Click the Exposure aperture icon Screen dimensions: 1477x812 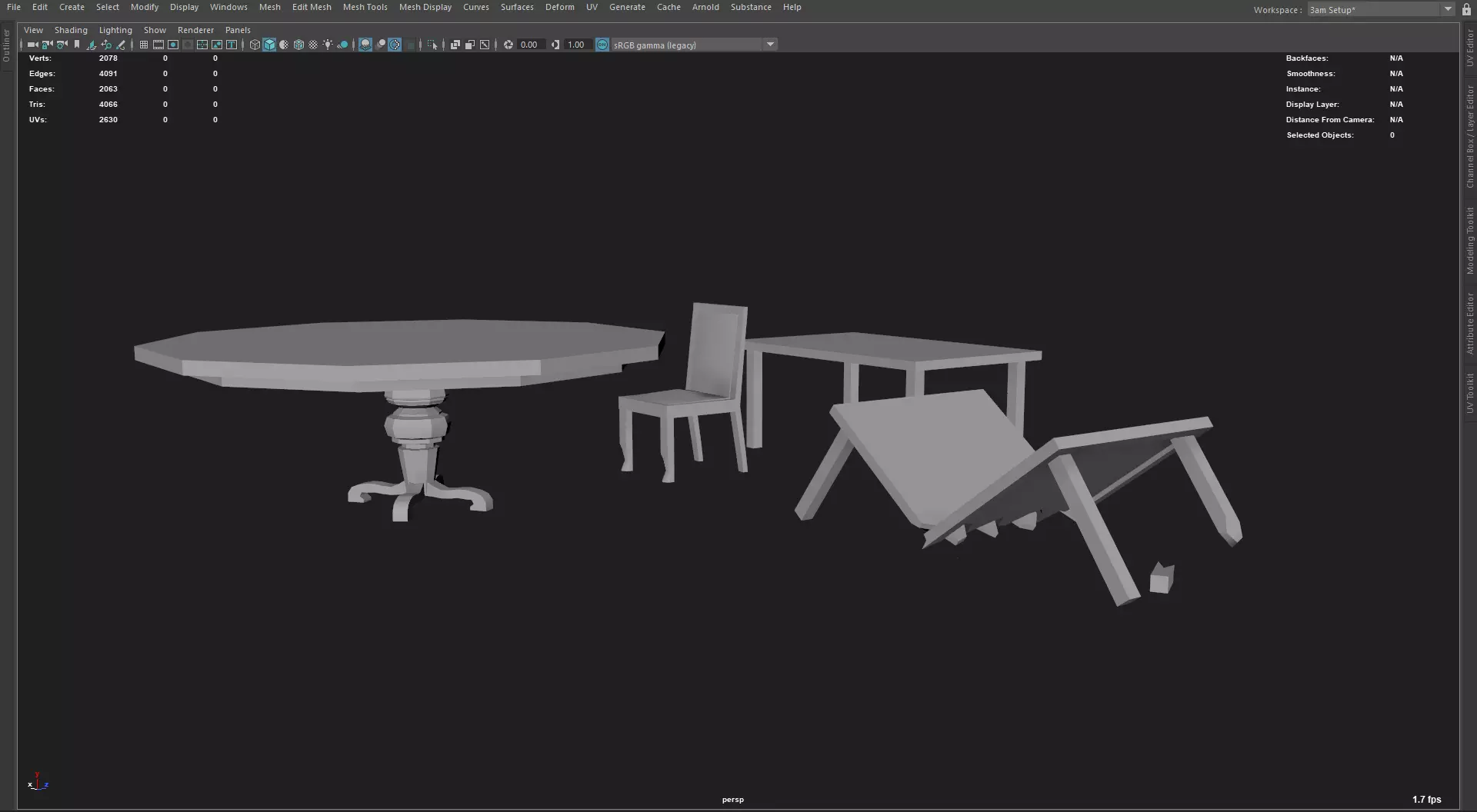(x=508, y=45)
